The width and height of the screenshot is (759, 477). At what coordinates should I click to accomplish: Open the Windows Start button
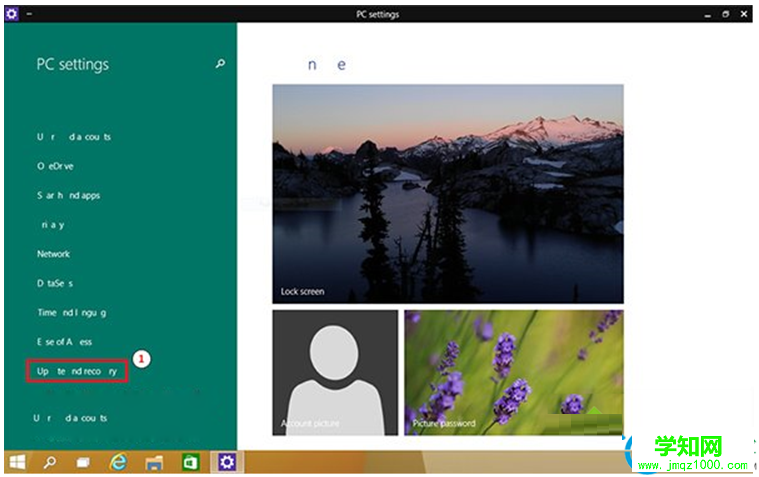coord(18,462)
